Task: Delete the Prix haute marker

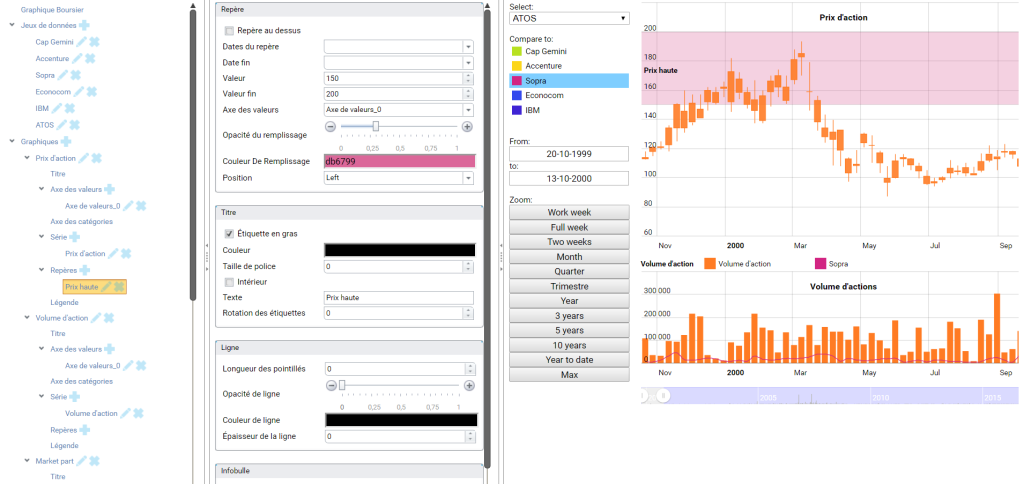Action: pyautogui.click(x=120, y=286)
